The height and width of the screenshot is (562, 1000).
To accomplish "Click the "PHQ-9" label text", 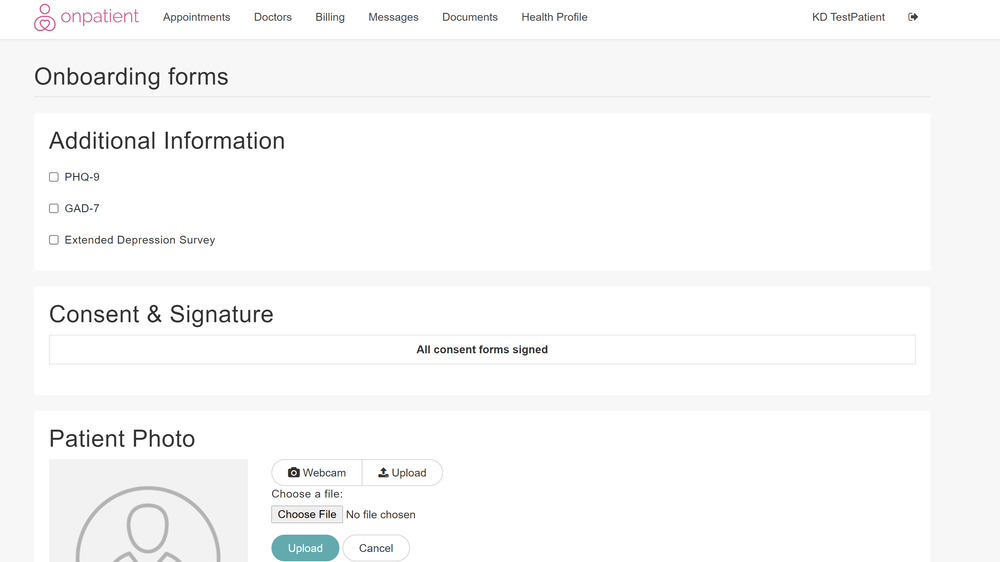I will coord(82,177).
